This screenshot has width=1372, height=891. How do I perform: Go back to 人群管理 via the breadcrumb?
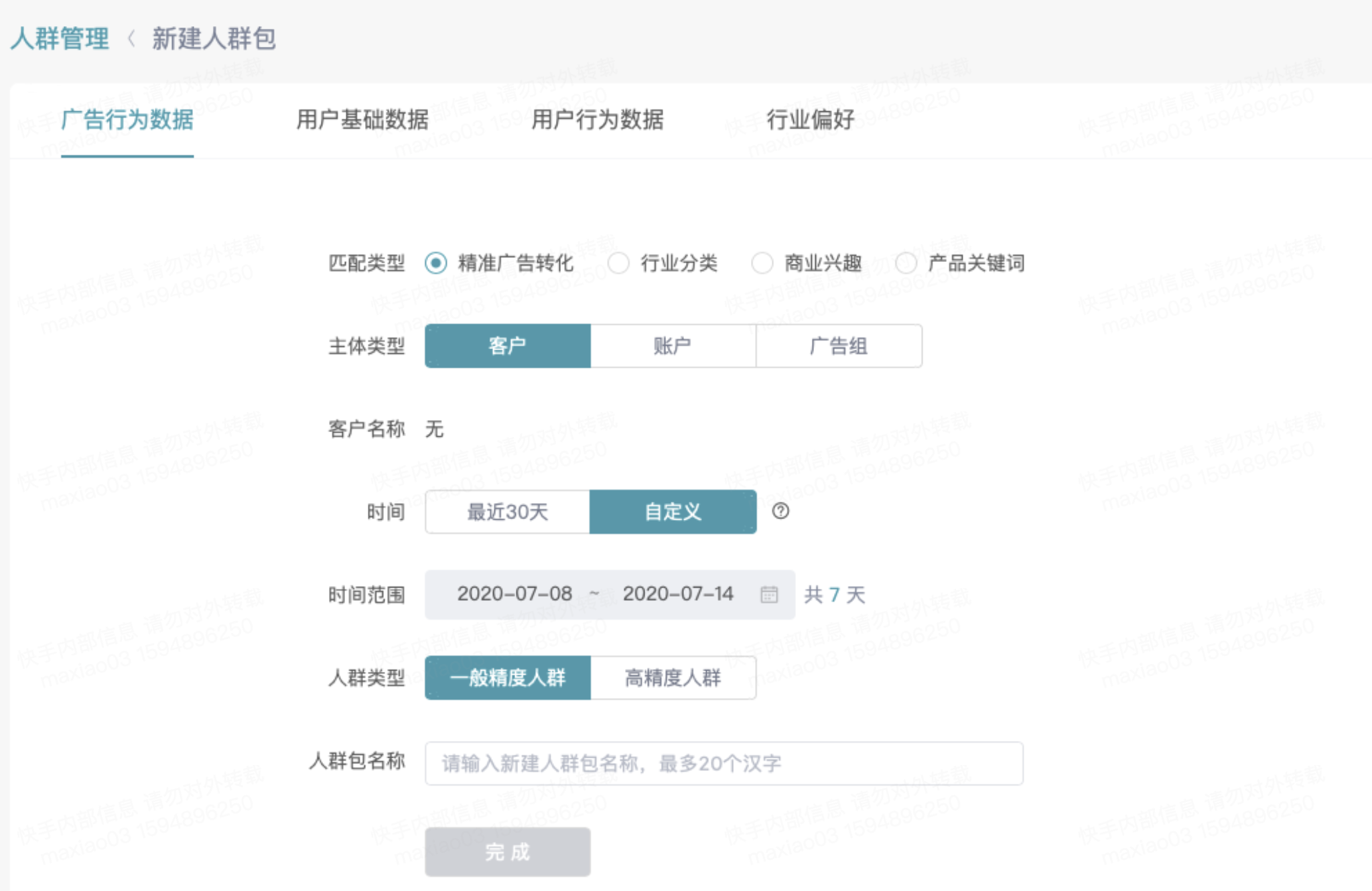(60, 39)
